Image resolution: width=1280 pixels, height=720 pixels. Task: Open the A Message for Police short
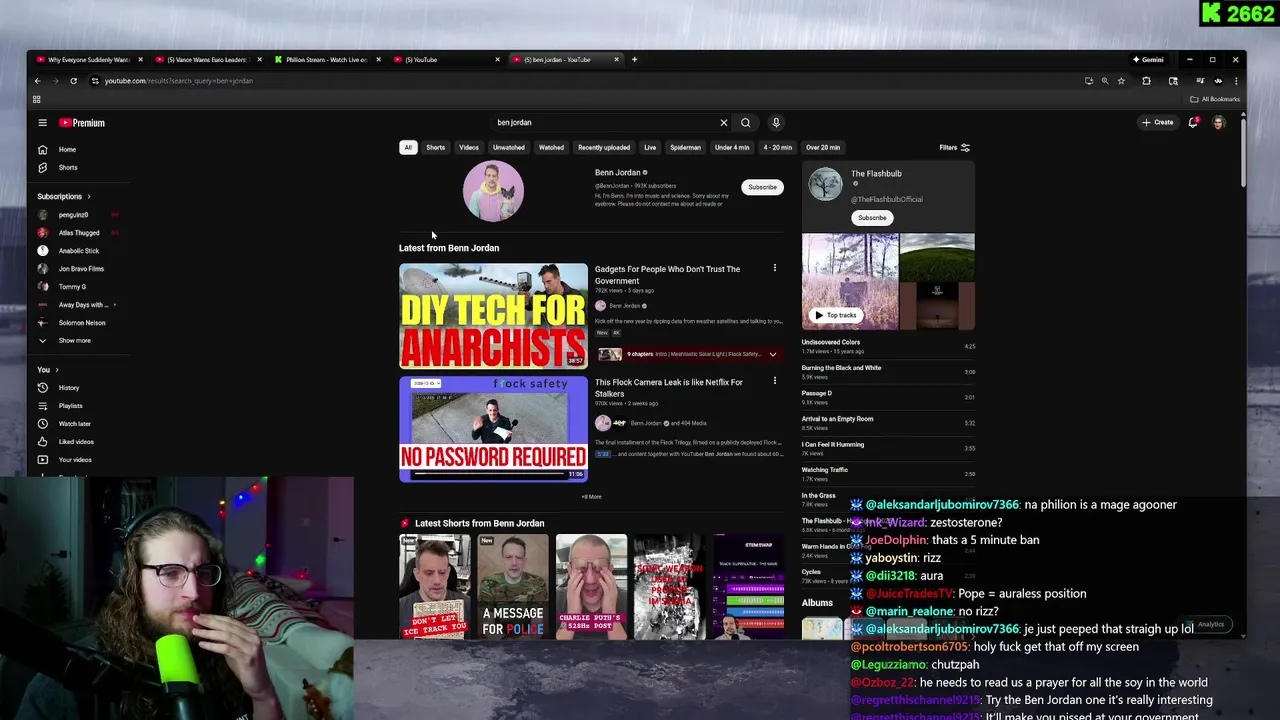tap(513, 587)
